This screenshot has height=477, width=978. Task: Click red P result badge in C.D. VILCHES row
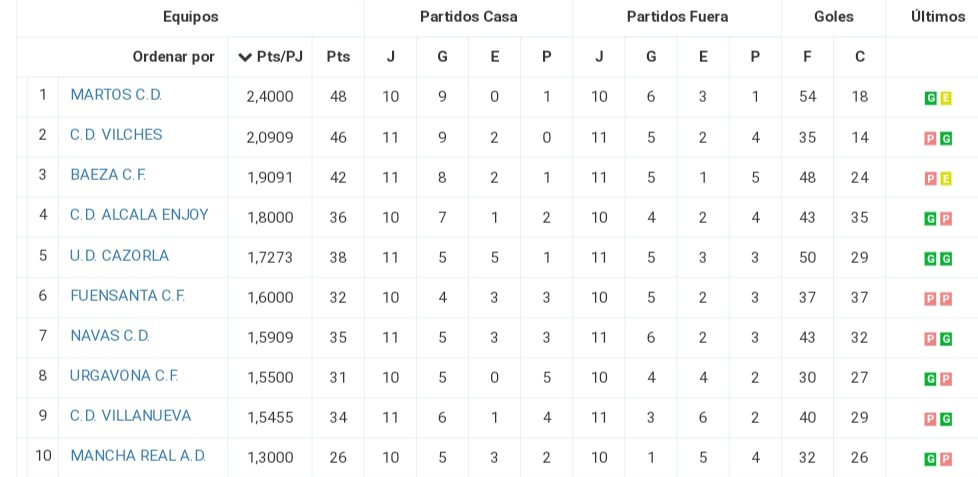(x=930, y=138)
